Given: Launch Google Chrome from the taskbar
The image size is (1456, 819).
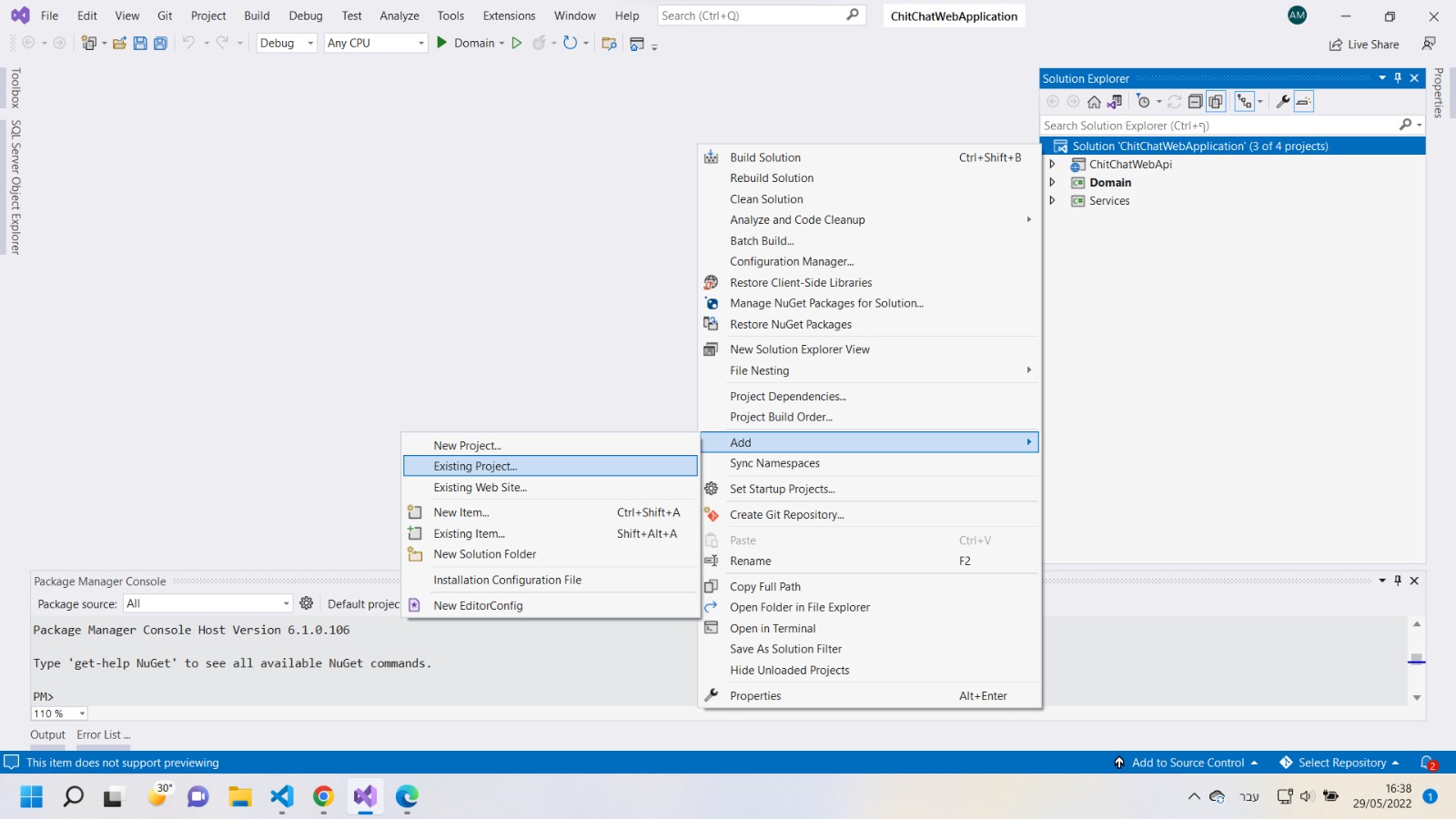Looking at the screenshot, I should pos(323,797).
